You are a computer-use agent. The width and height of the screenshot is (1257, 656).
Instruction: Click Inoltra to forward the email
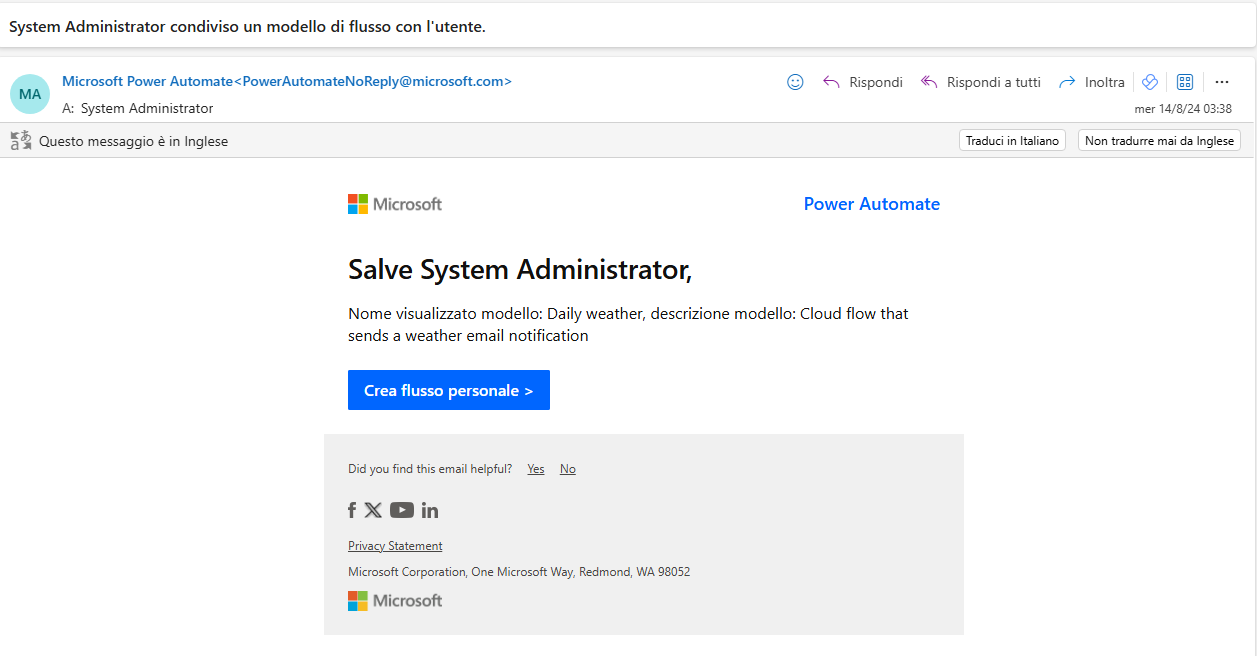click(1092, 82)
